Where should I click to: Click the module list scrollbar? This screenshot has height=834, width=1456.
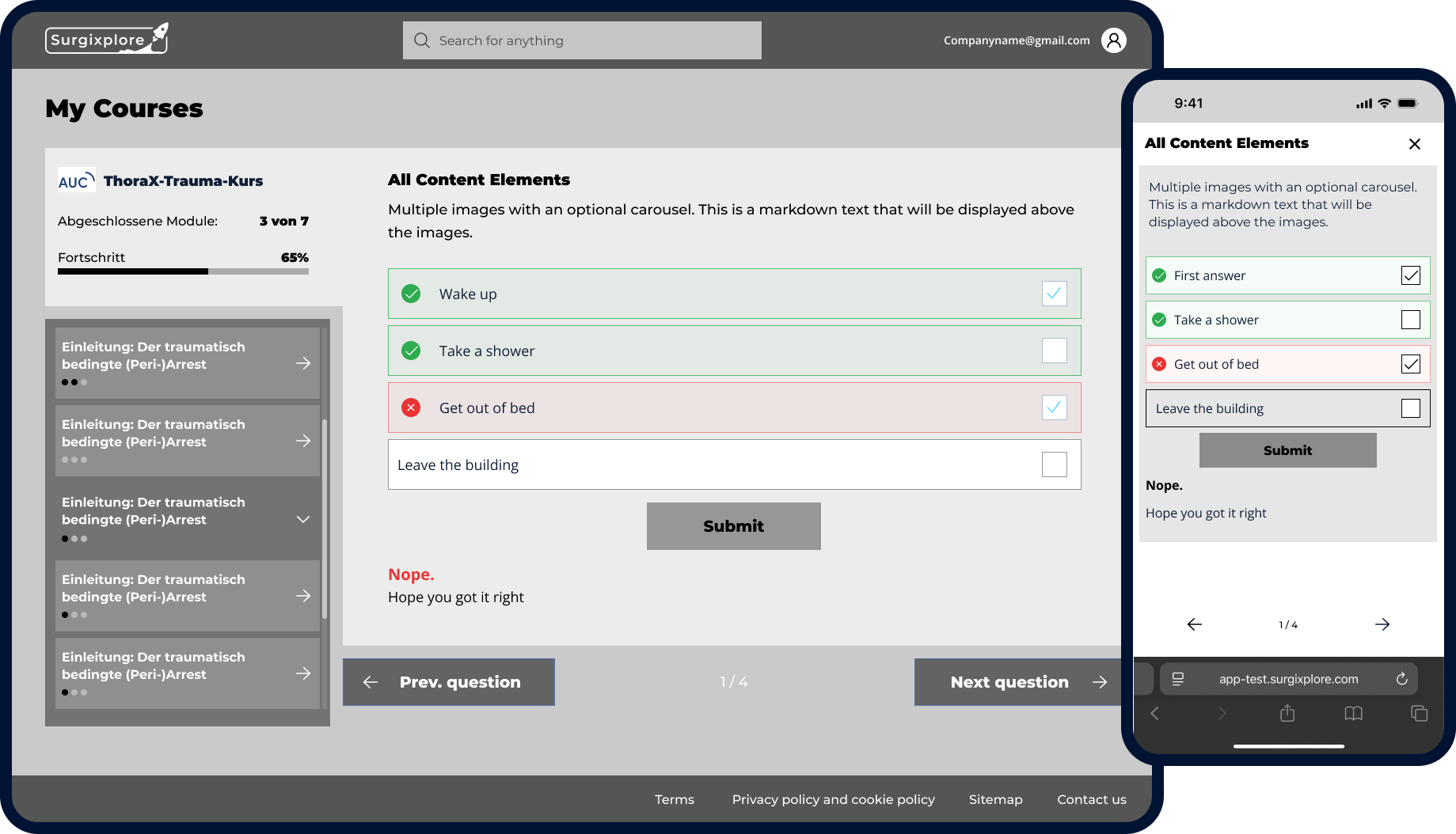325,519
